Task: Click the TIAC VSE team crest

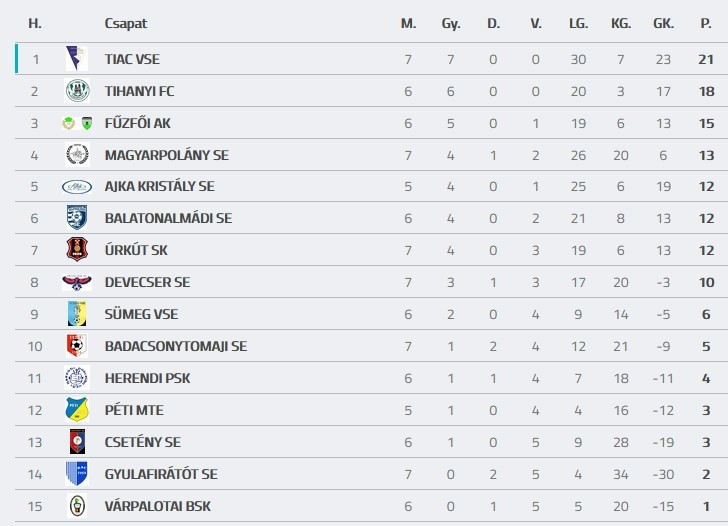Action: 76,59
